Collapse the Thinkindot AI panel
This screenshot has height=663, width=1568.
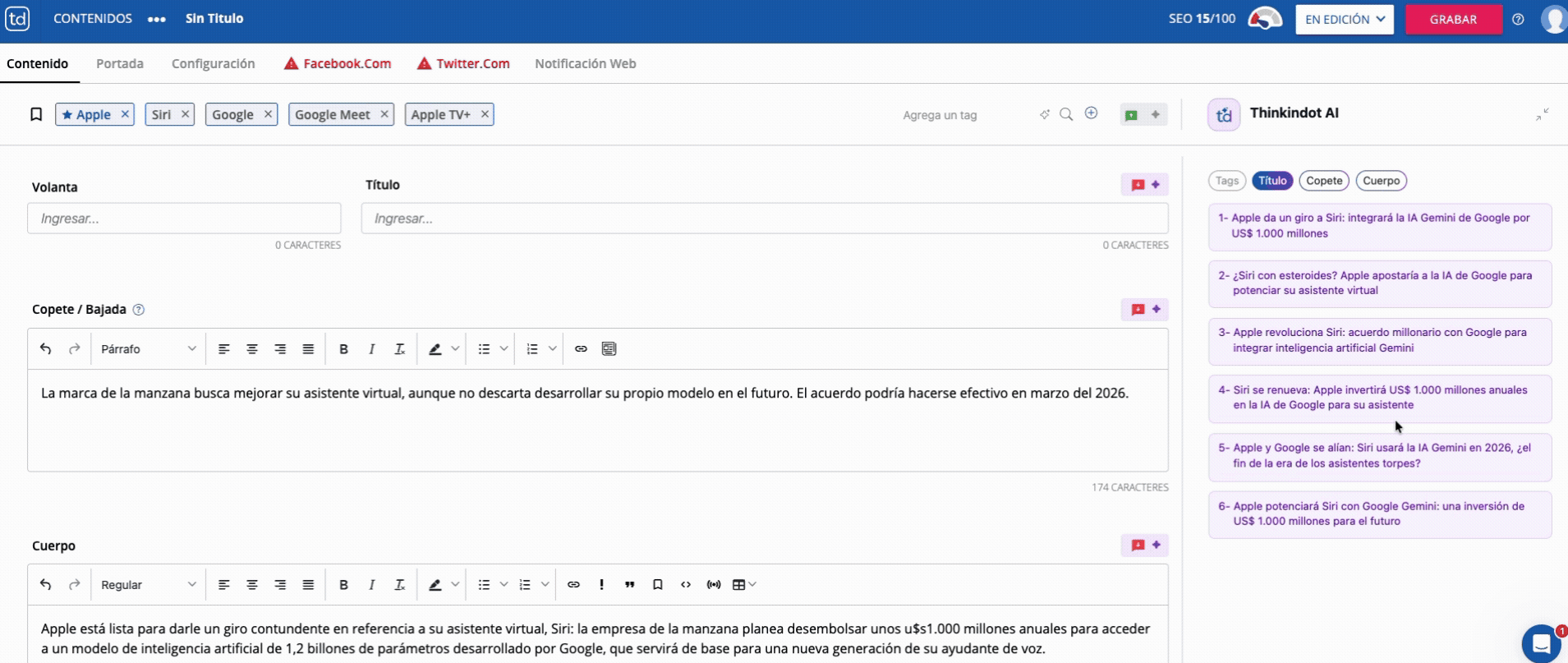(1543, 114)
